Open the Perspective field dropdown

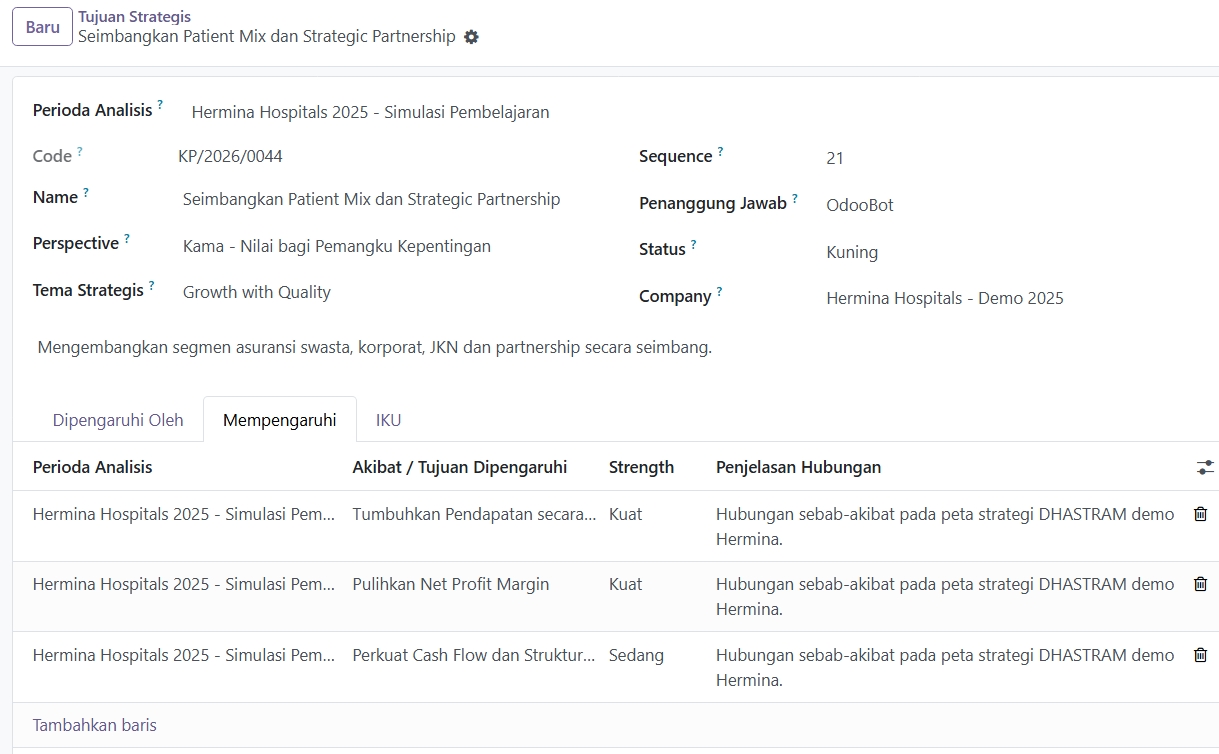pos(400,246)
